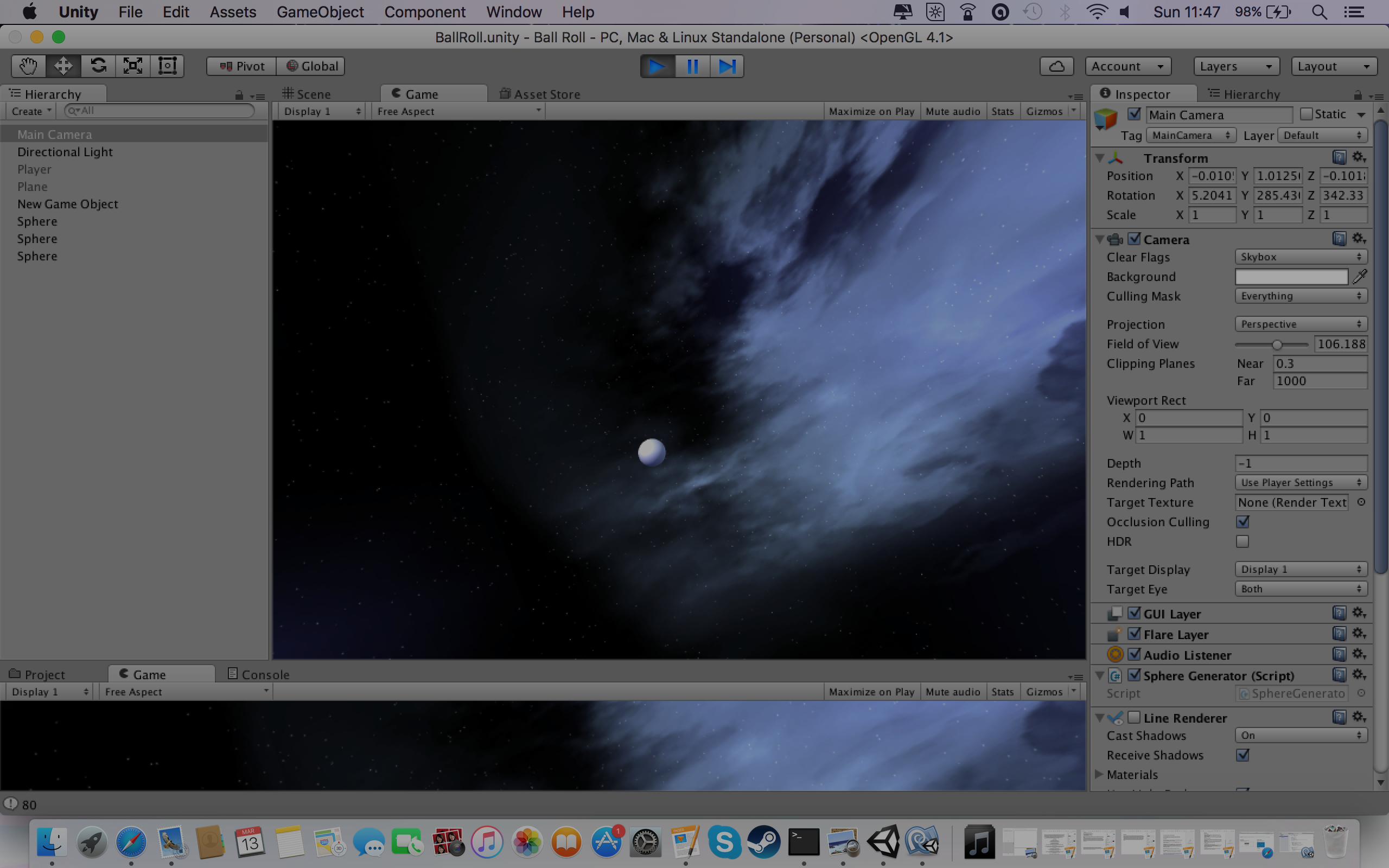Launch Steam from the dock
1389x868 pixels.
click(x=763, y=842)
